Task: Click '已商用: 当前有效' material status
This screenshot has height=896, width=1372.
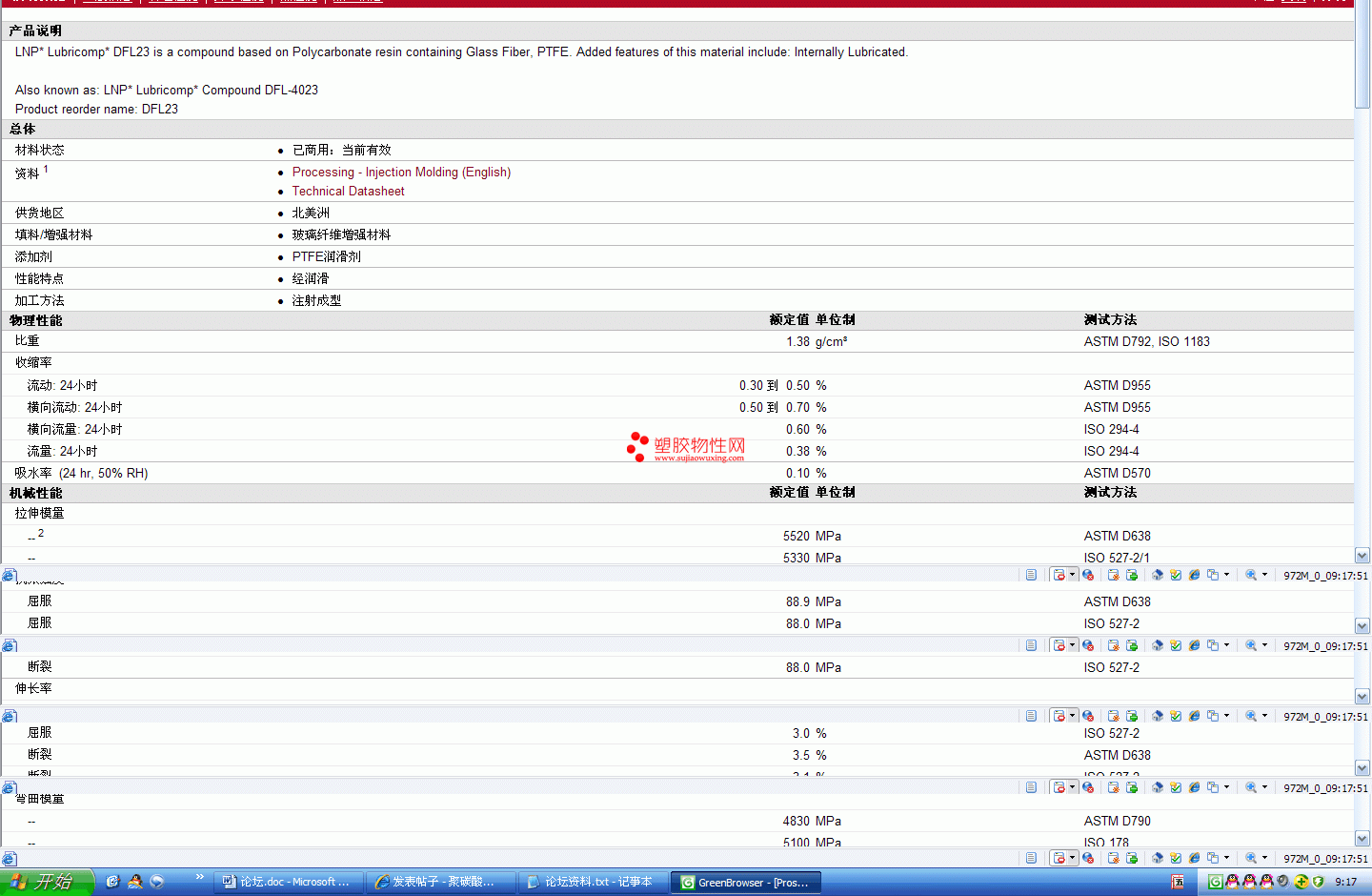Action: coord(341,150)
